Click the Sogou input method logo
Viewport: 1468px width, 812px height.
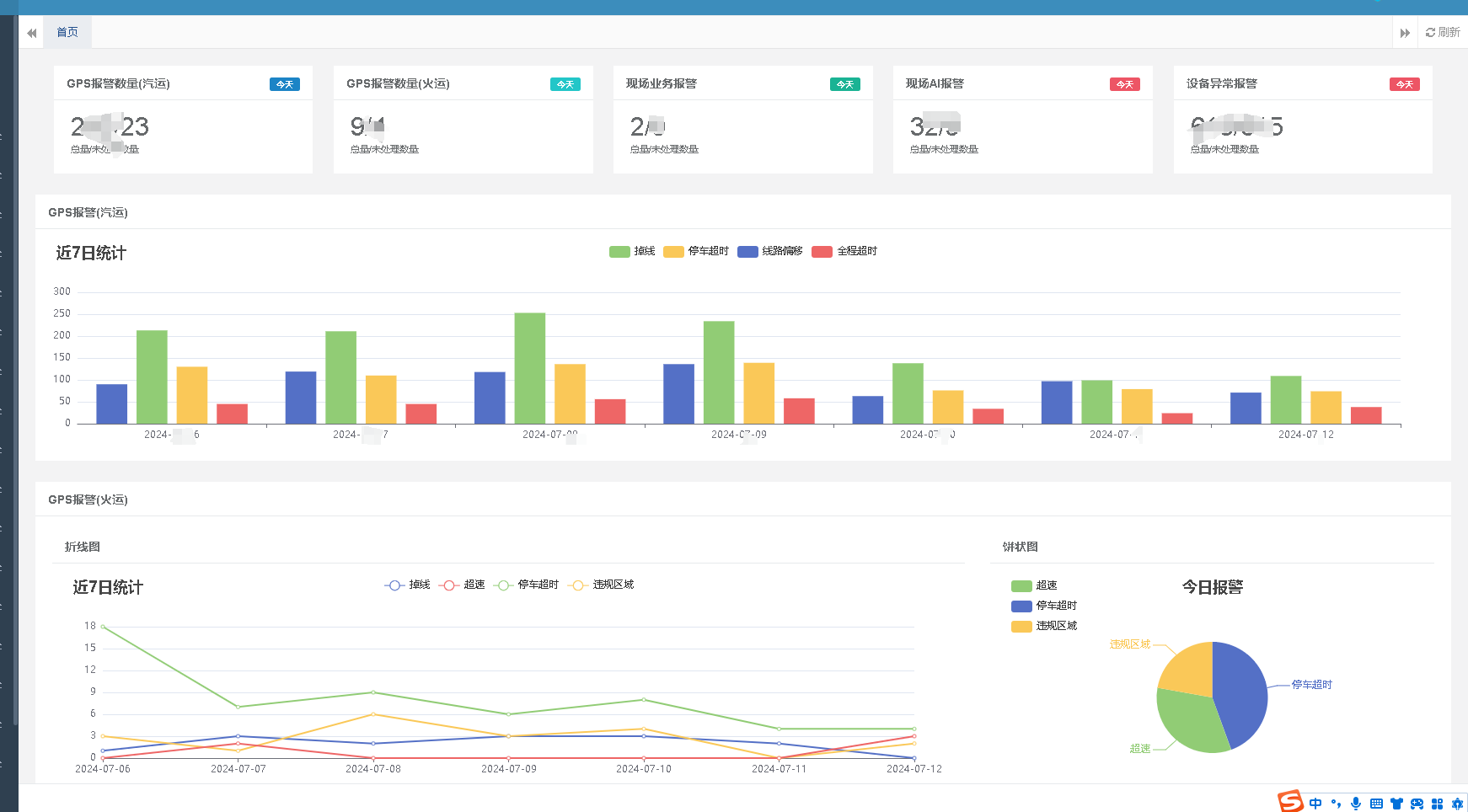1290,802
